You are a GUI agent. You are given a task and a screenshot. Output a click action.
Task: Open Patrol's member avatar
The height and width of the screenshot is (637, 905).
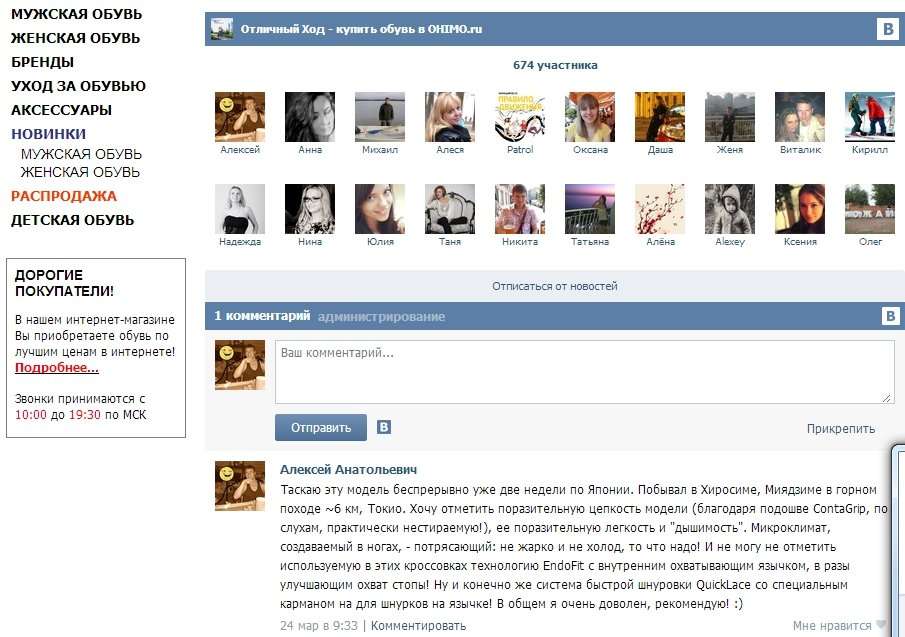pyautogui.click(x=520, y=117)
